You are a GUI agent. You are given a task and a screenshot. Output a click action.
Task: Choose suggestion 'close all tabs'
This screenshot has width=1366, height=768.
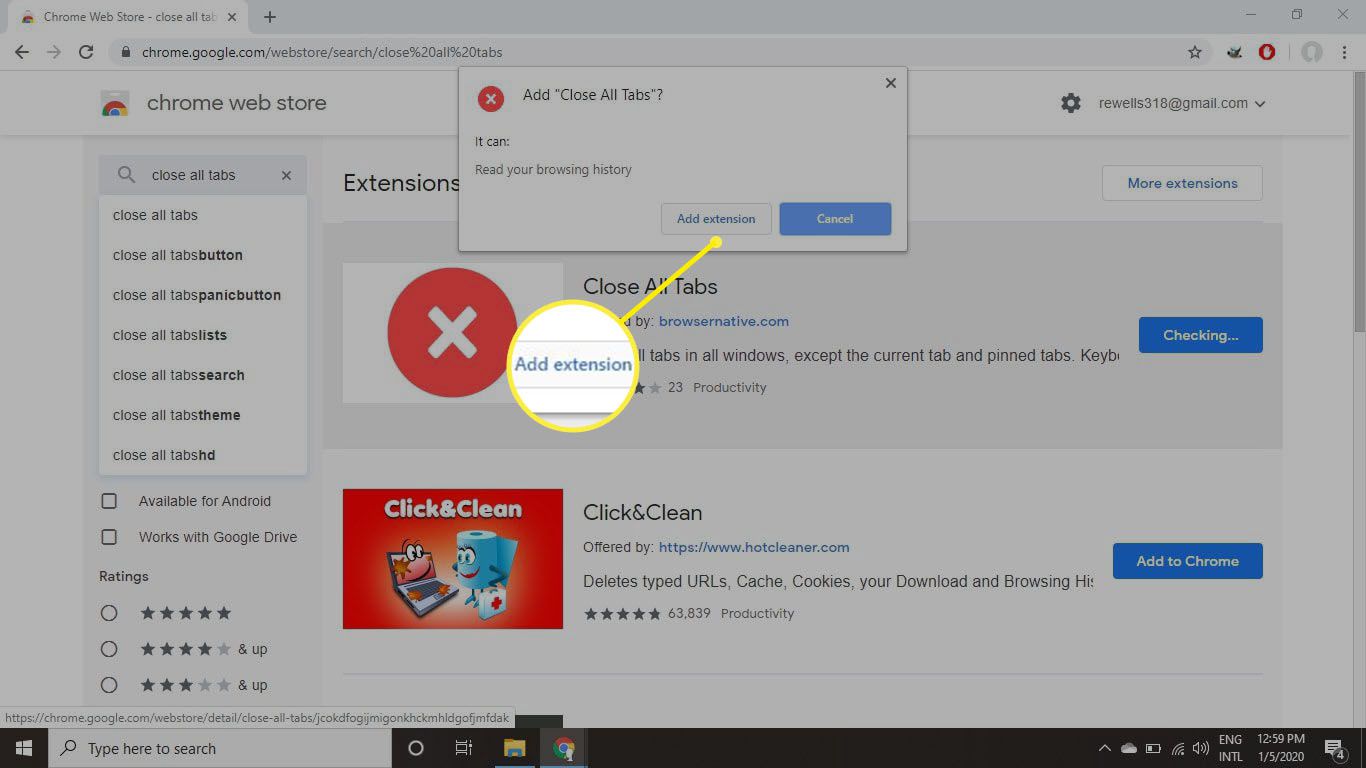(x=203, y=215)
